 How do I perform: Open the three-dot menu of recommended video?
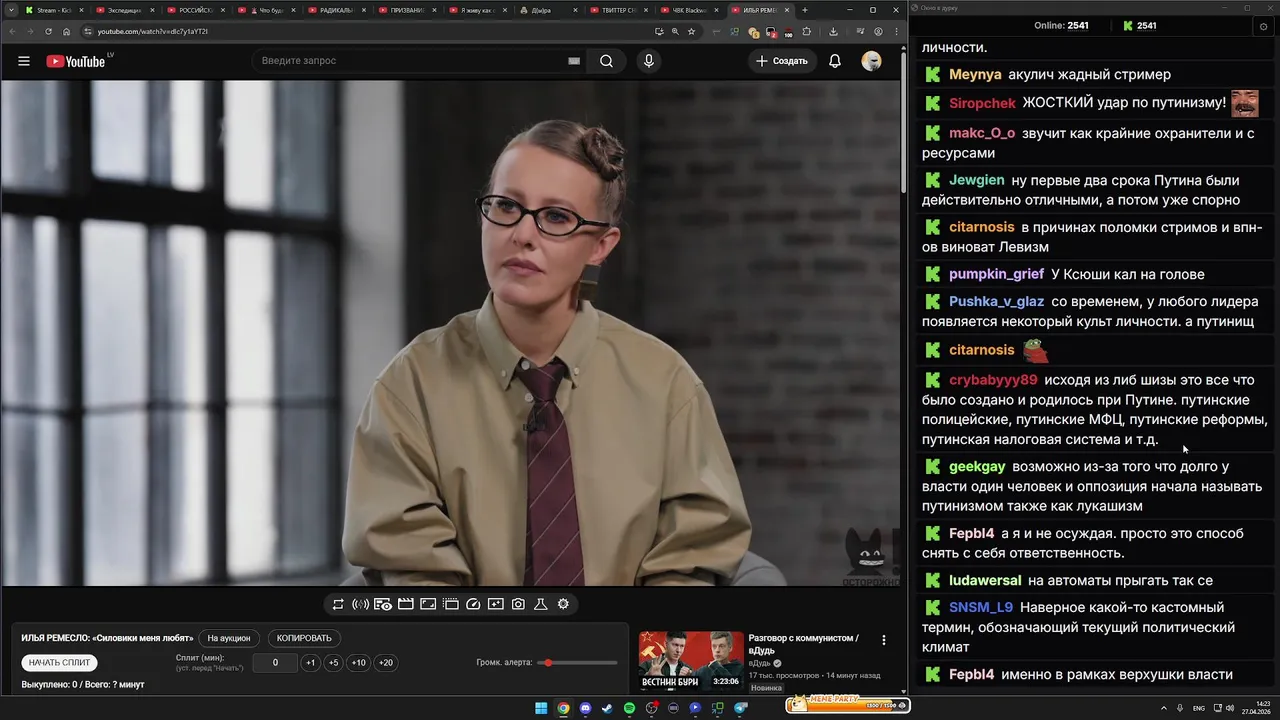click(883, 640)
